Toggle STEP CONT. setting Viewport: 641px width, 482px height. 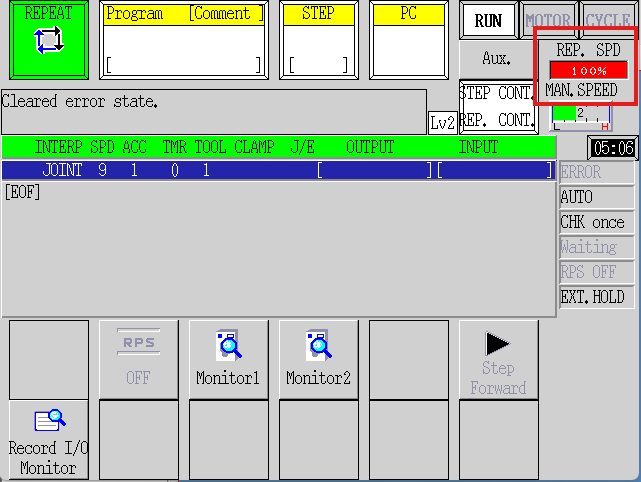pos(496,93)
